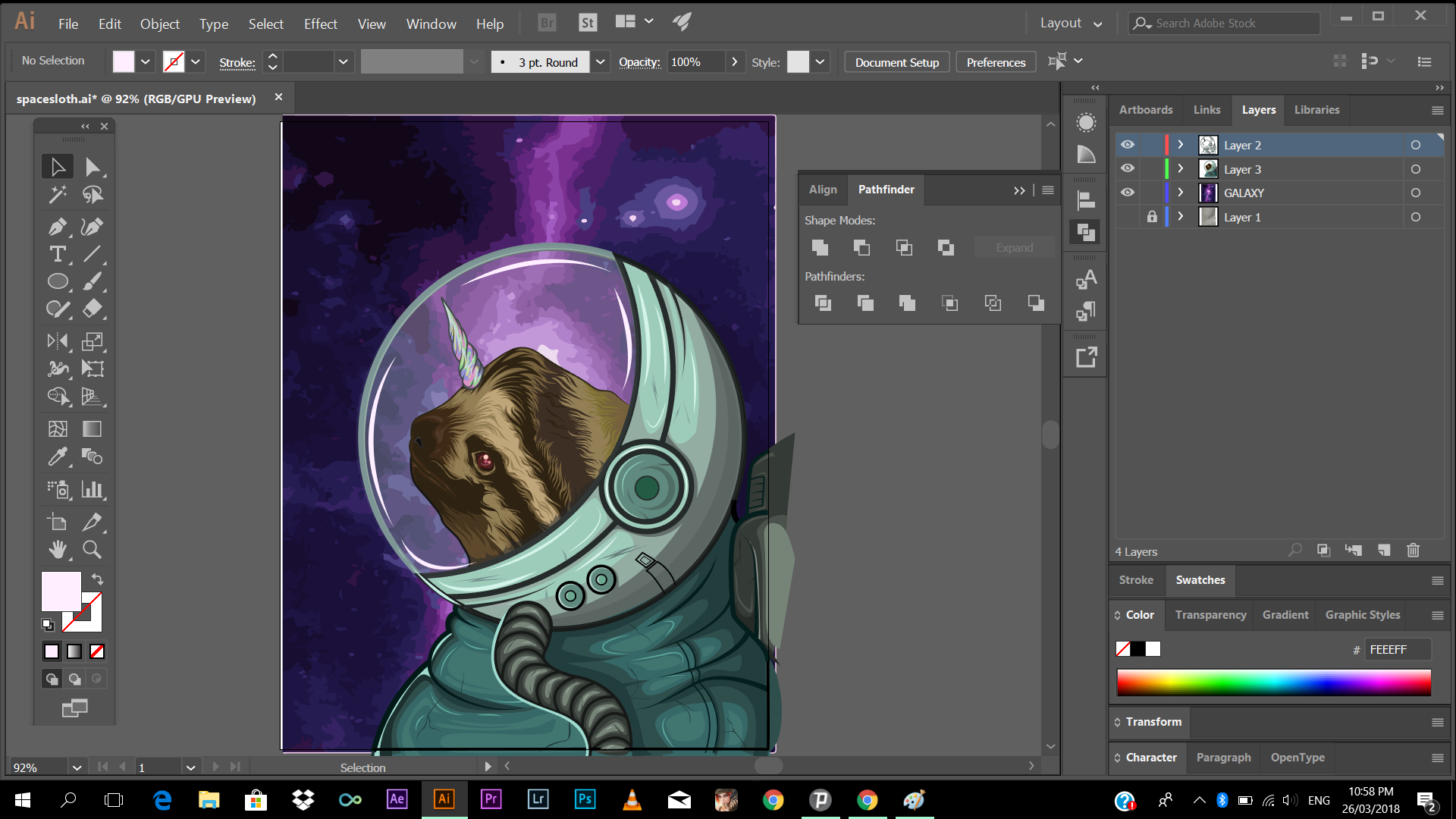Screen dimensions: 1456x819
Task: Toggle visibility of Layer 2
Action: click(1128, 144)
